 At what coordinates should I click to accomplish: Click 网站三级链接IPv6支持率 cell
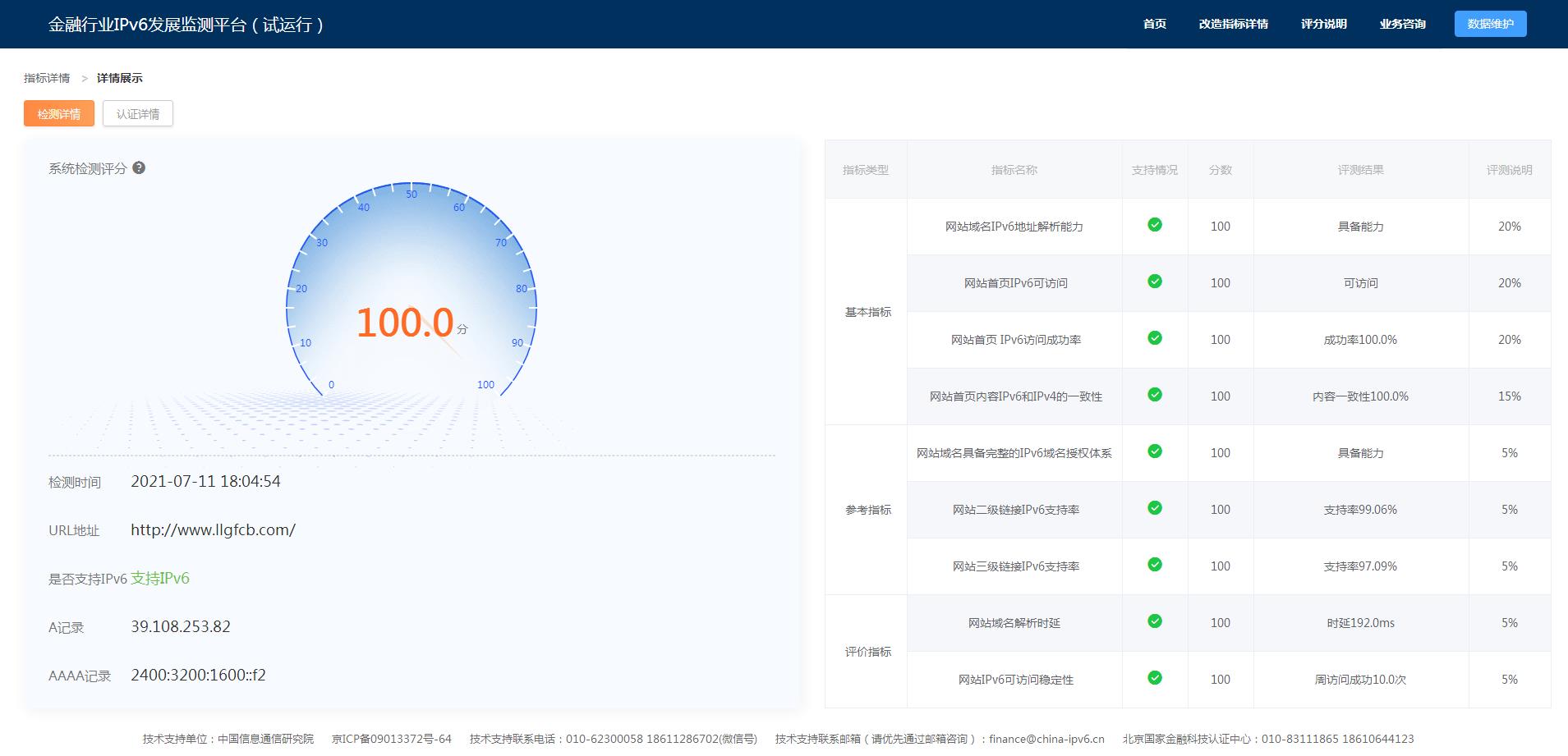pos(1015,566)
